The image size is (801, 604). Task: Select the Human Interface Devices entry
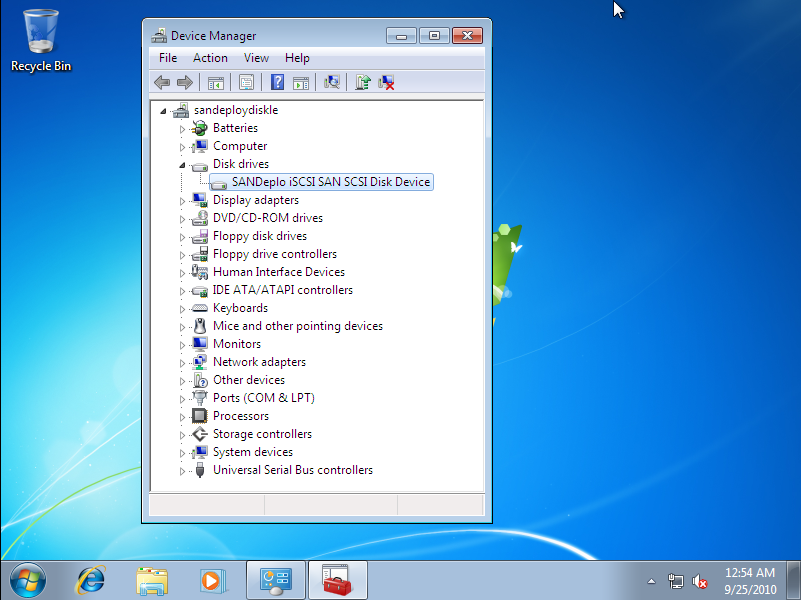[279, 272]
